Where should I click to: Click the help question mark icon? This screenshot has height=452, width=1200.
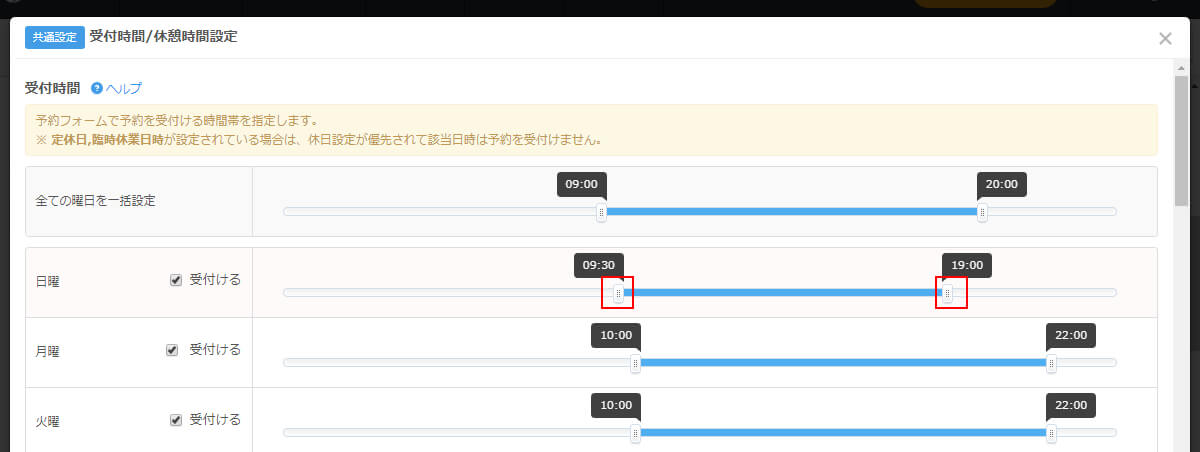tap(97, 88)
